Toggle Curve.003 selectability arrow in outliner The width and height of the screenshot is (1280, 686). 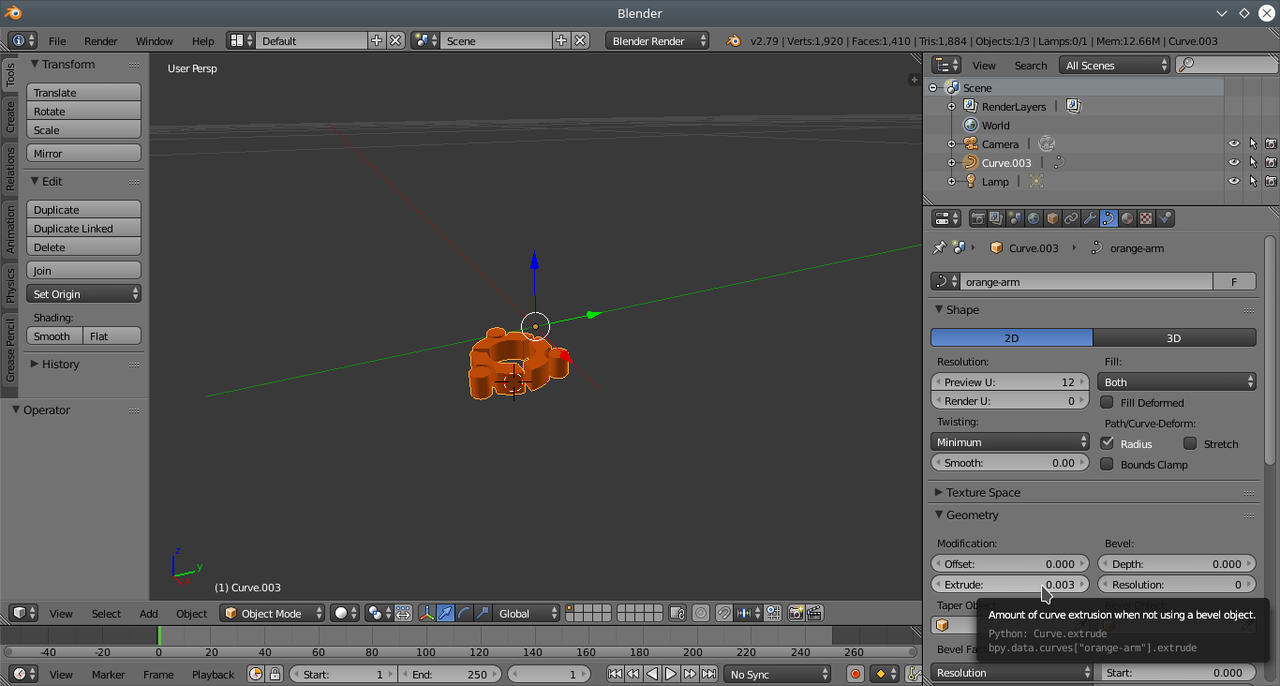coord(1252,162)
